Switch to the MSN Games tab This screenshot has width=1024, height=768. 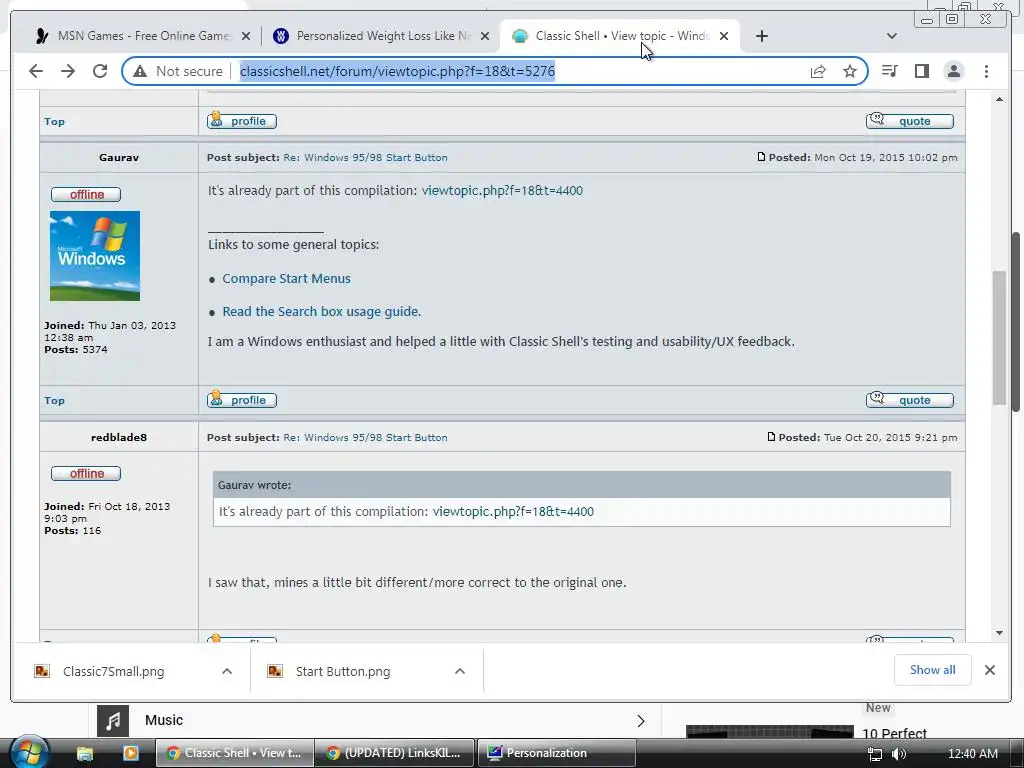click(142, 36)
